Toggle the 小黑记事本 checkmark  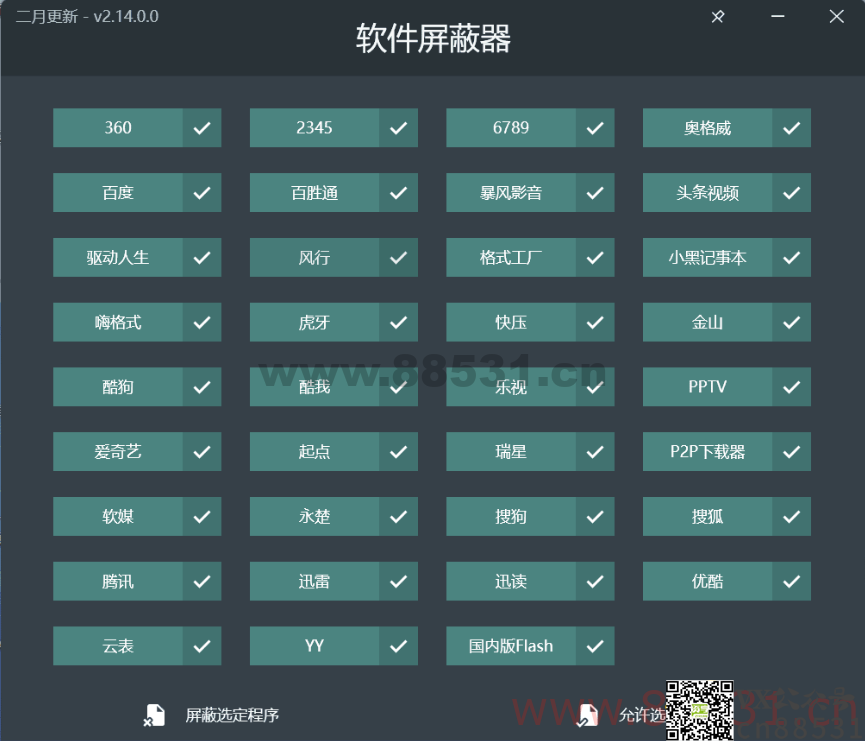tap(791, 258)
